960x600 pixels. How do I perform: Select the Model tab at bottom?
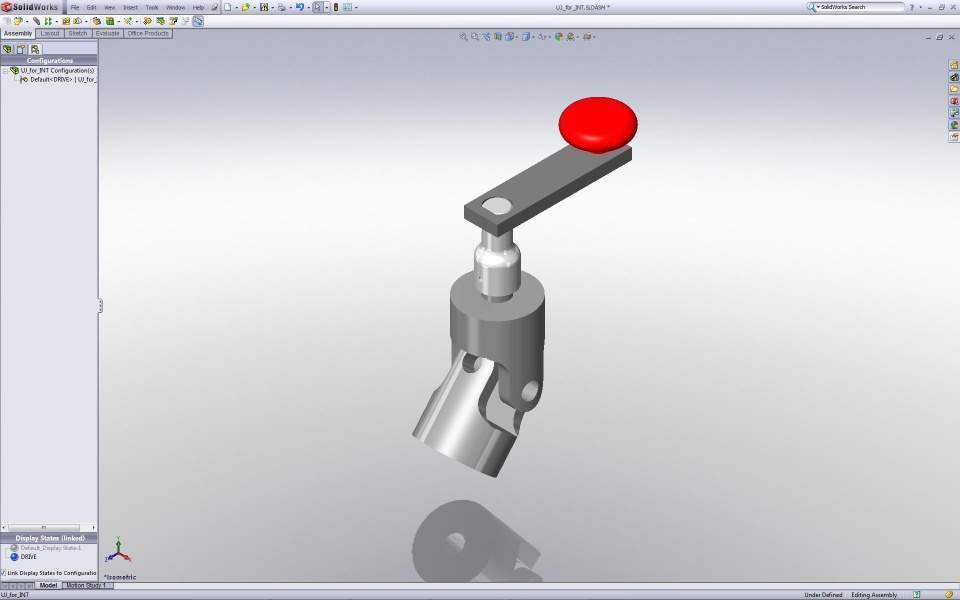click(48, 585)
